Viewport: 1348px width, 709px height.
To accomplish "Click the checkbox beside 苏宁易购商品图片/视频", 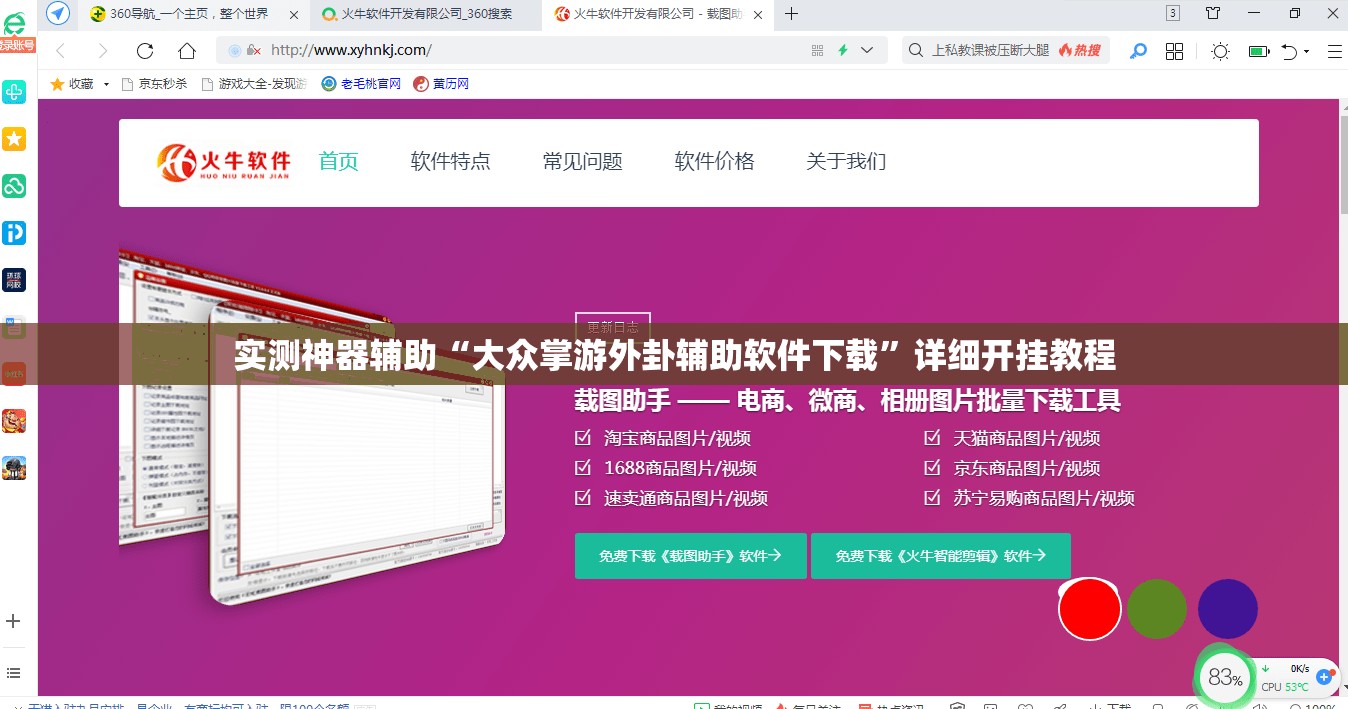I will tap(932, 498).
